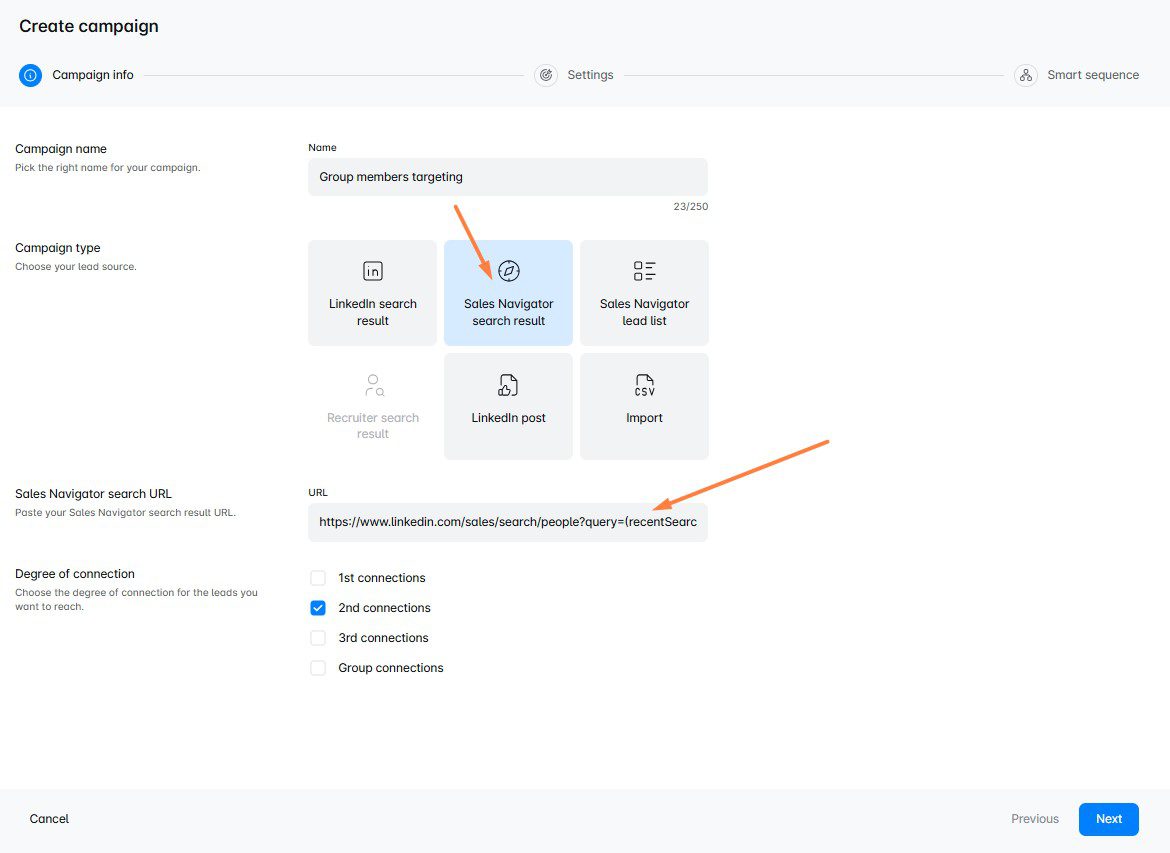Click 'Pick the right name for your campaign.' text

[x=107, y=167]
